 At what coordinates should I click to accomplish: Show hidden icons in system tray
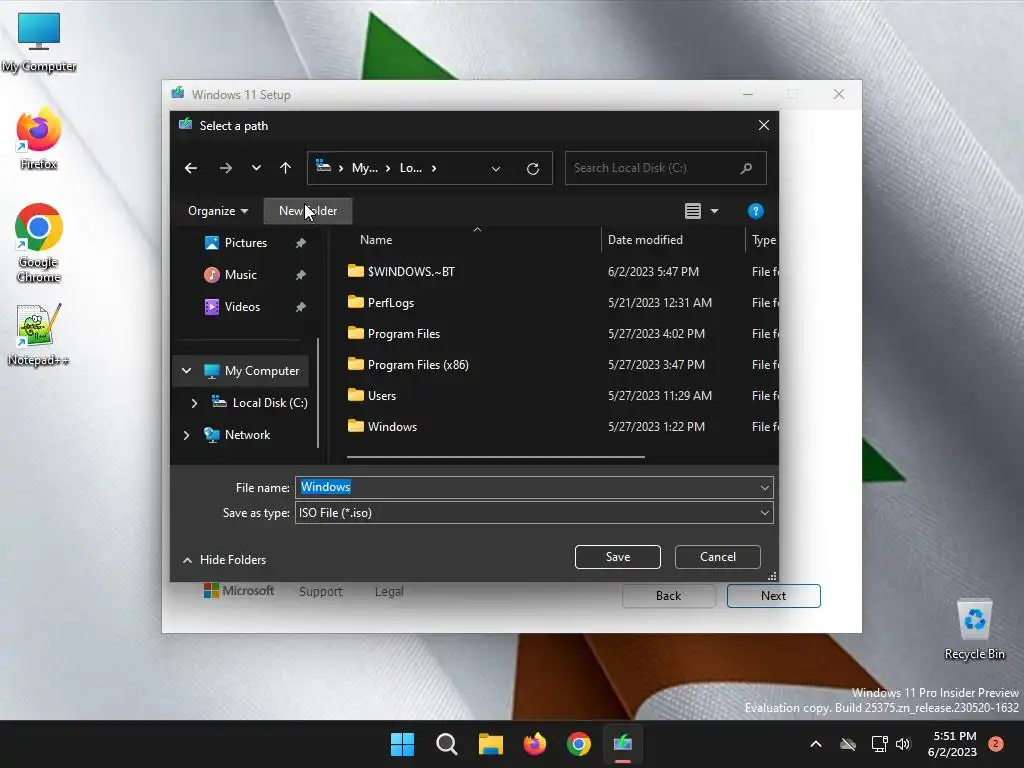pos(816,744)
